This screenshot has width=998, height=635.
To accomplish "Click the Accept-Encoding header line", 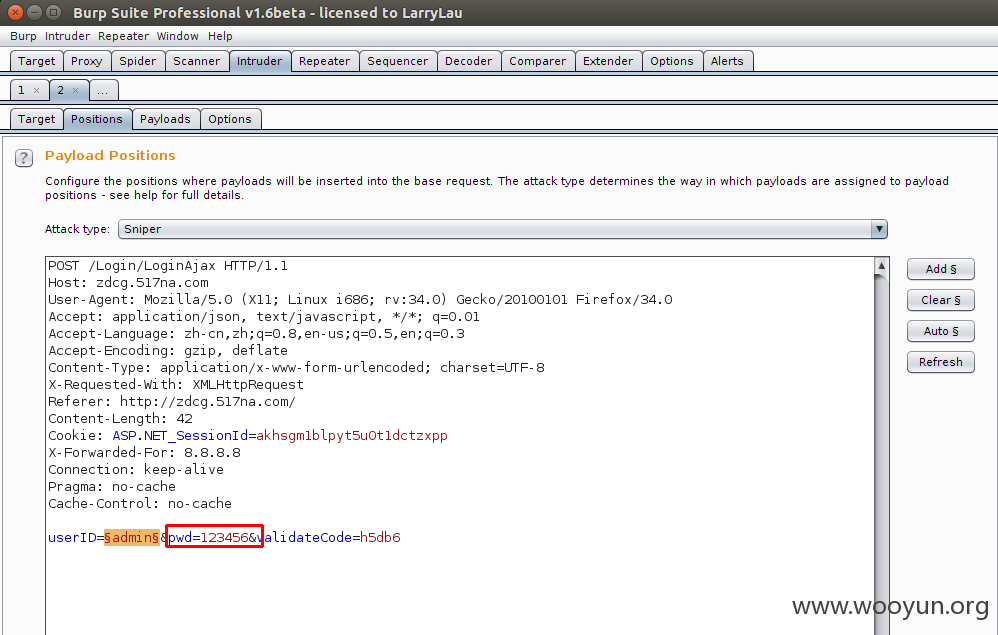I will point(168,351).
